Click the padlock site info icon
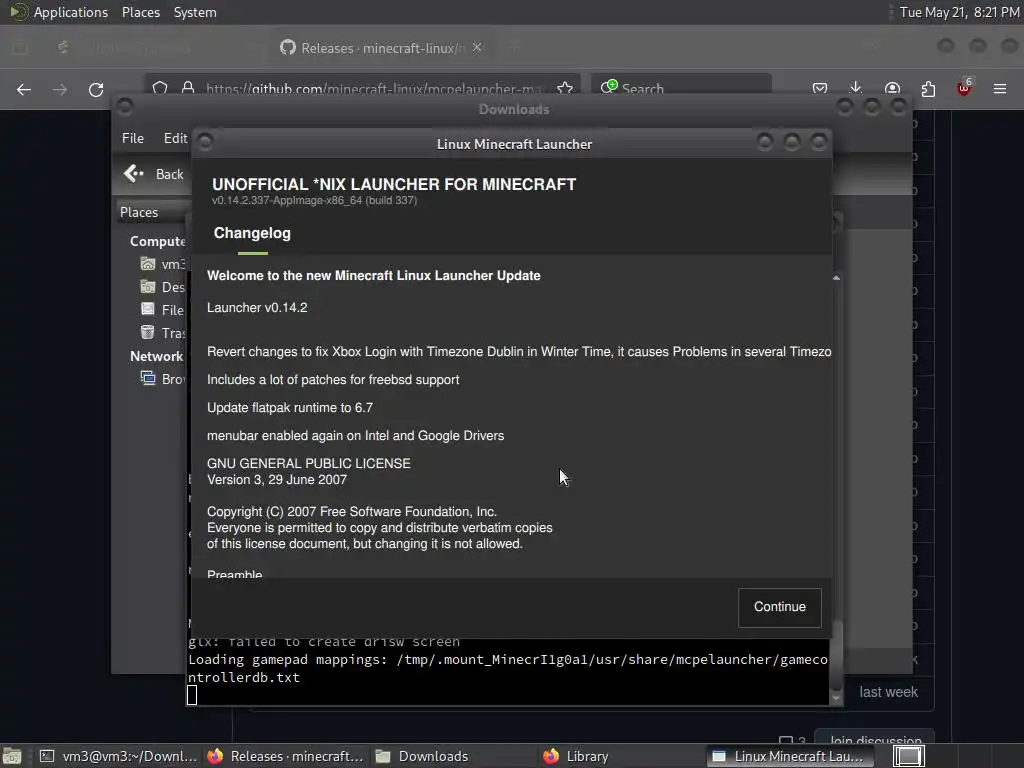 click(x=188, y=88)
